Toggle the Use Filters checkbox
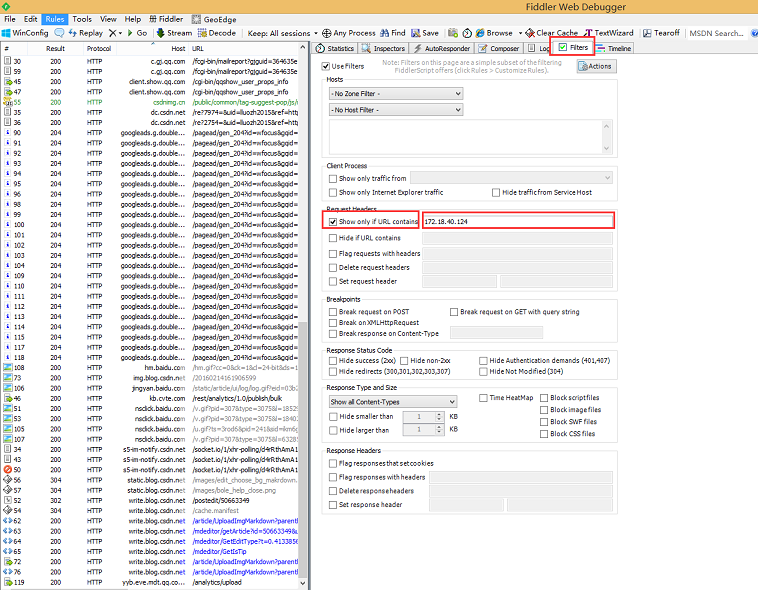Screen dimensions: 758x590 pos(326,66)
